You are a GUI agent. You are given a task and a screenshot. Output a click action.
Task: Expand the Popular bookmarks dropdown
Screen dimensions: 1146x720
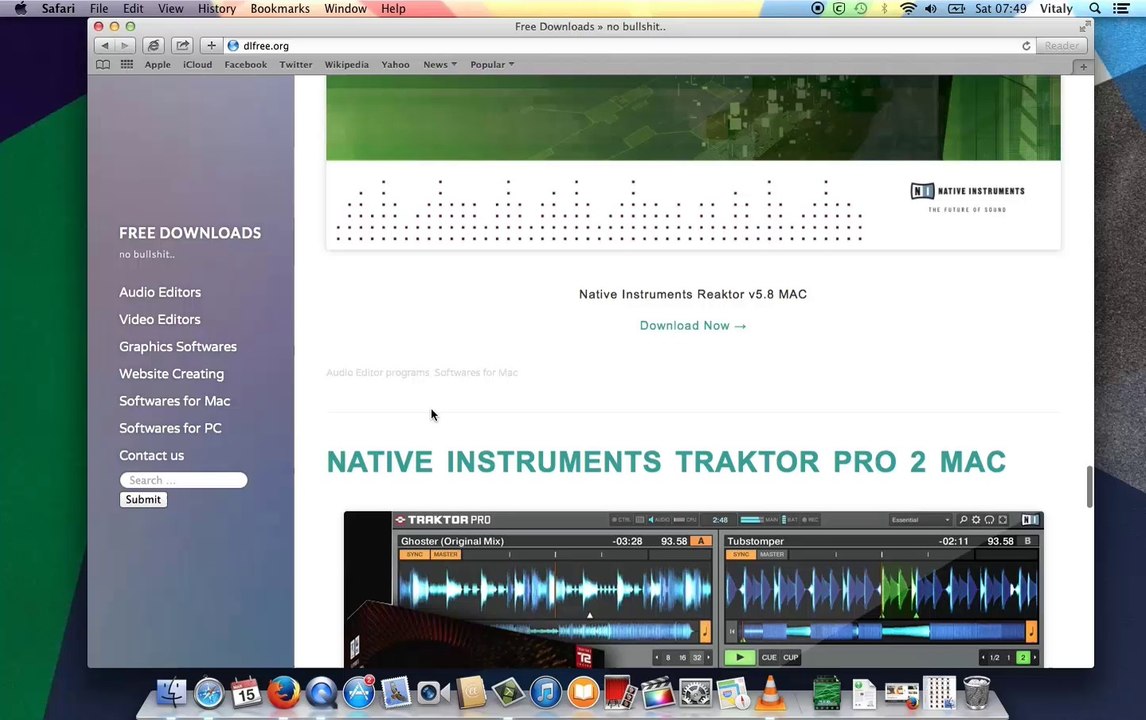pos(492,64)
